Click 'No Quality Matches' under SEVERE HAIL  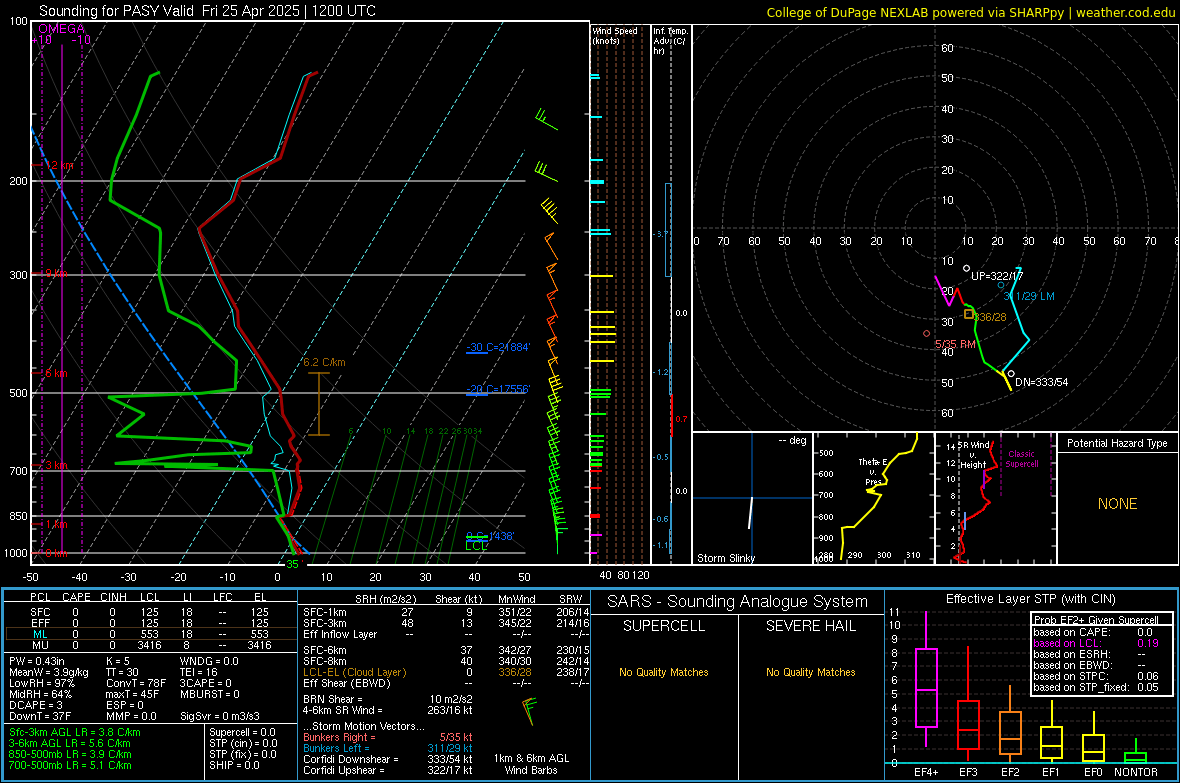[x=810, y=672]
